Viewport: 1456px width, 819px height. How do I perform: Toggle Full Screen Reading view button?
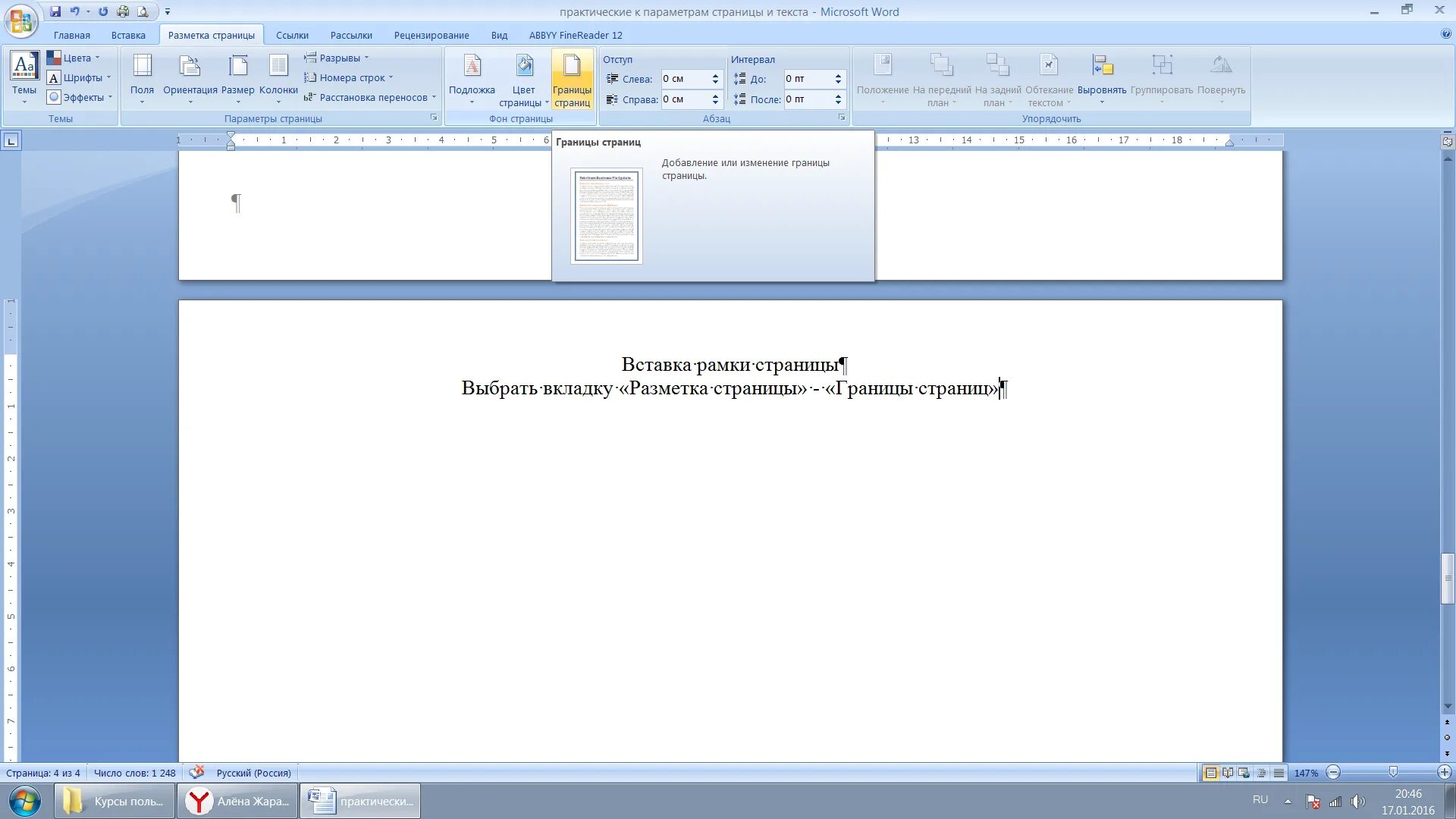[1228, 773]
